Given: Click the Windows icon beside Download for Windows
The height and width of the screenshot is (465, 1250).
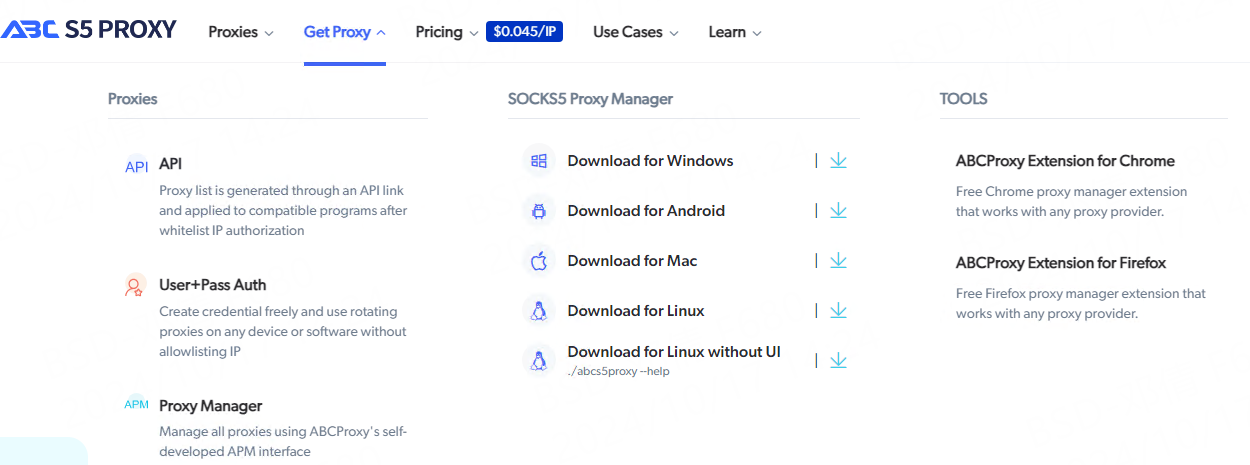Looking at the screenshot, I should (539, 161).
